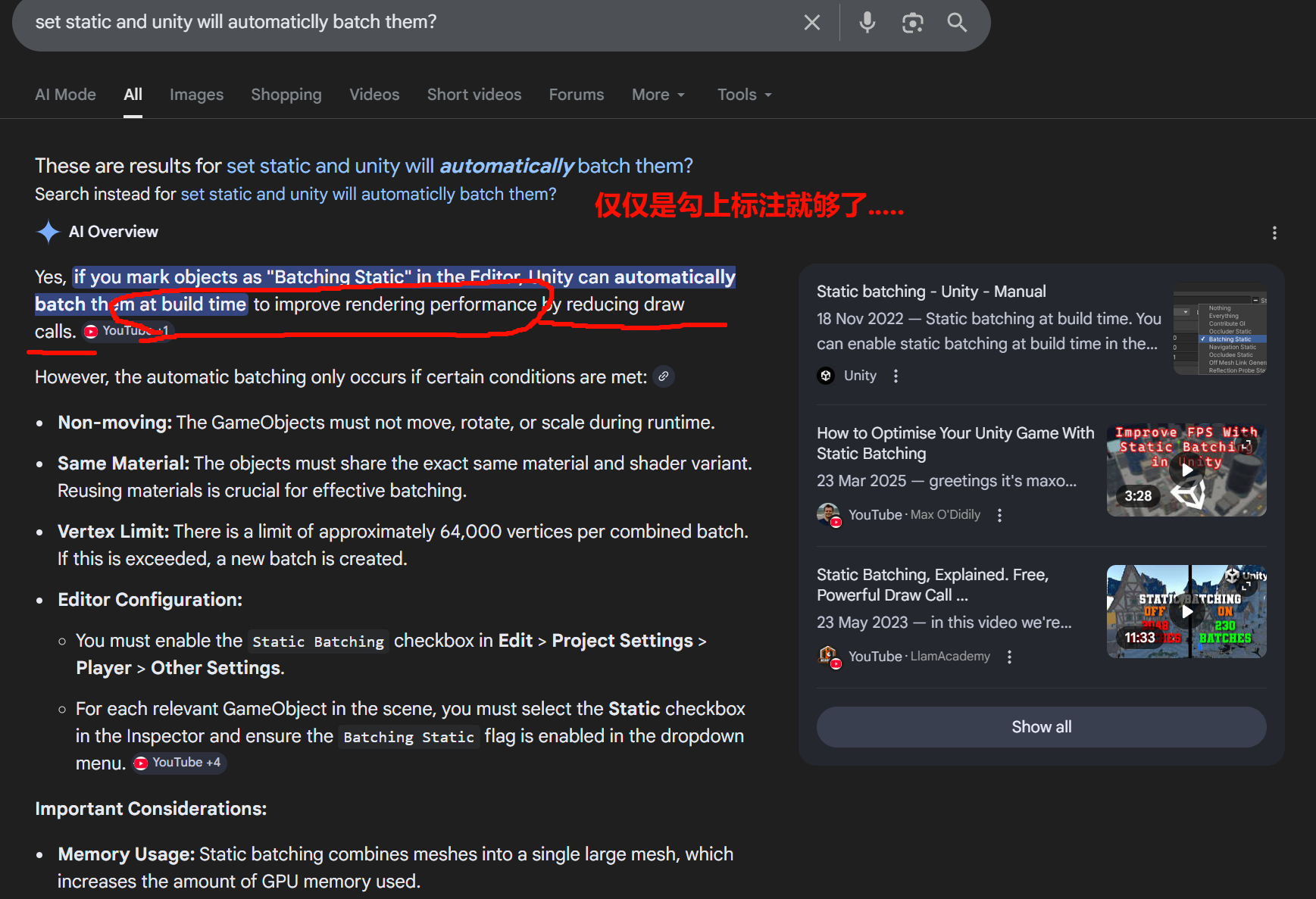1316x899 pixels.
Task: Click the Show all sources button
Action: [x=1041, y=727]
